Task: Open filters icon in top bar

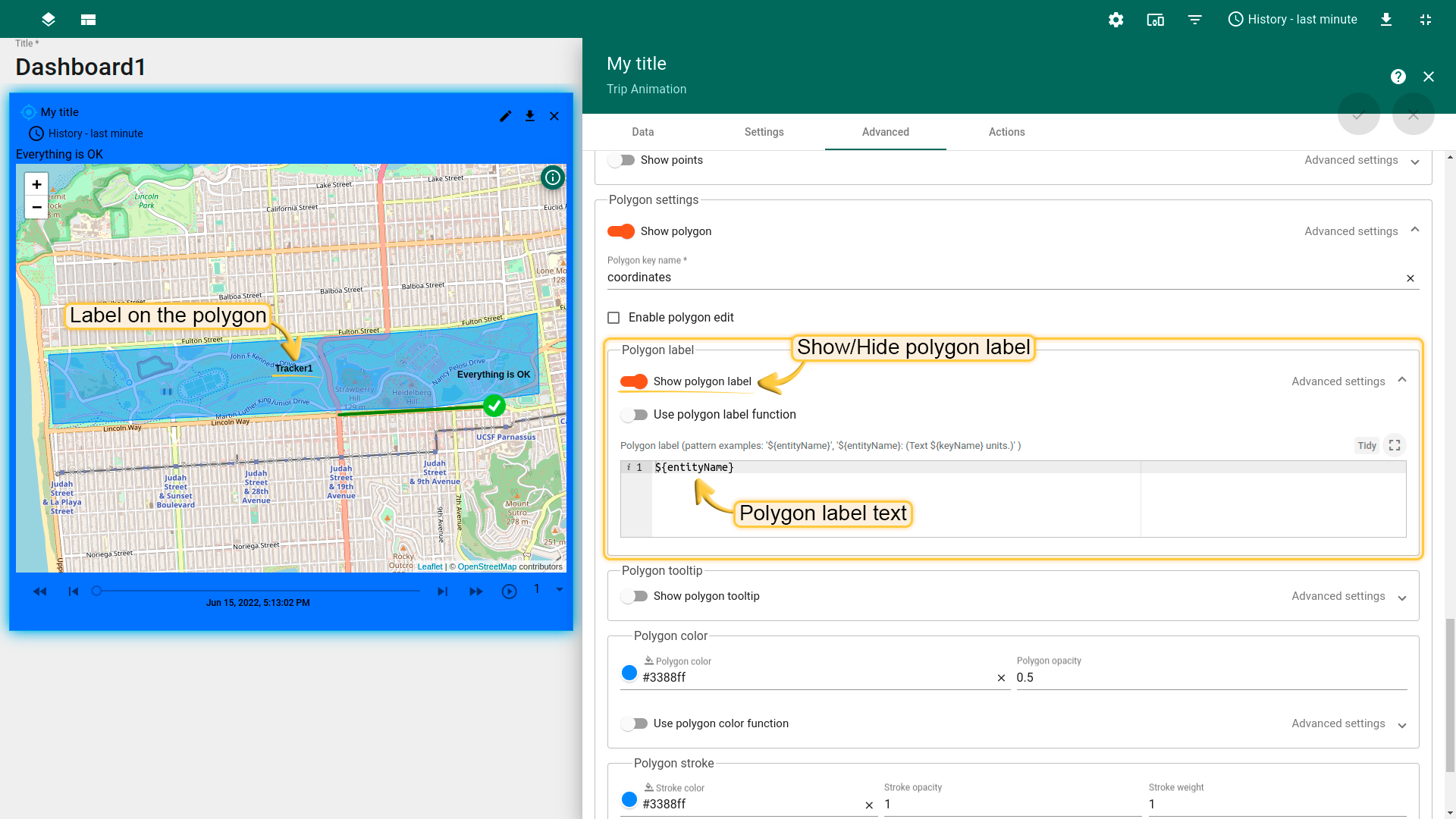Action: click(1194, 20)
